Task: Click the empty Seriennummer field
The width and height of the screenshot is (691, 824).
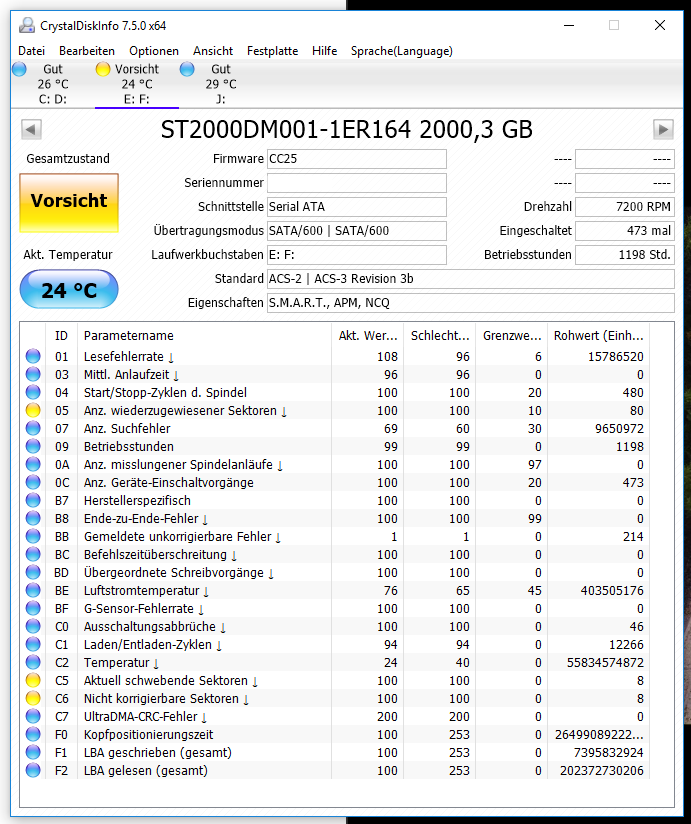Action: pyautogui.click(x=357, y=183)
